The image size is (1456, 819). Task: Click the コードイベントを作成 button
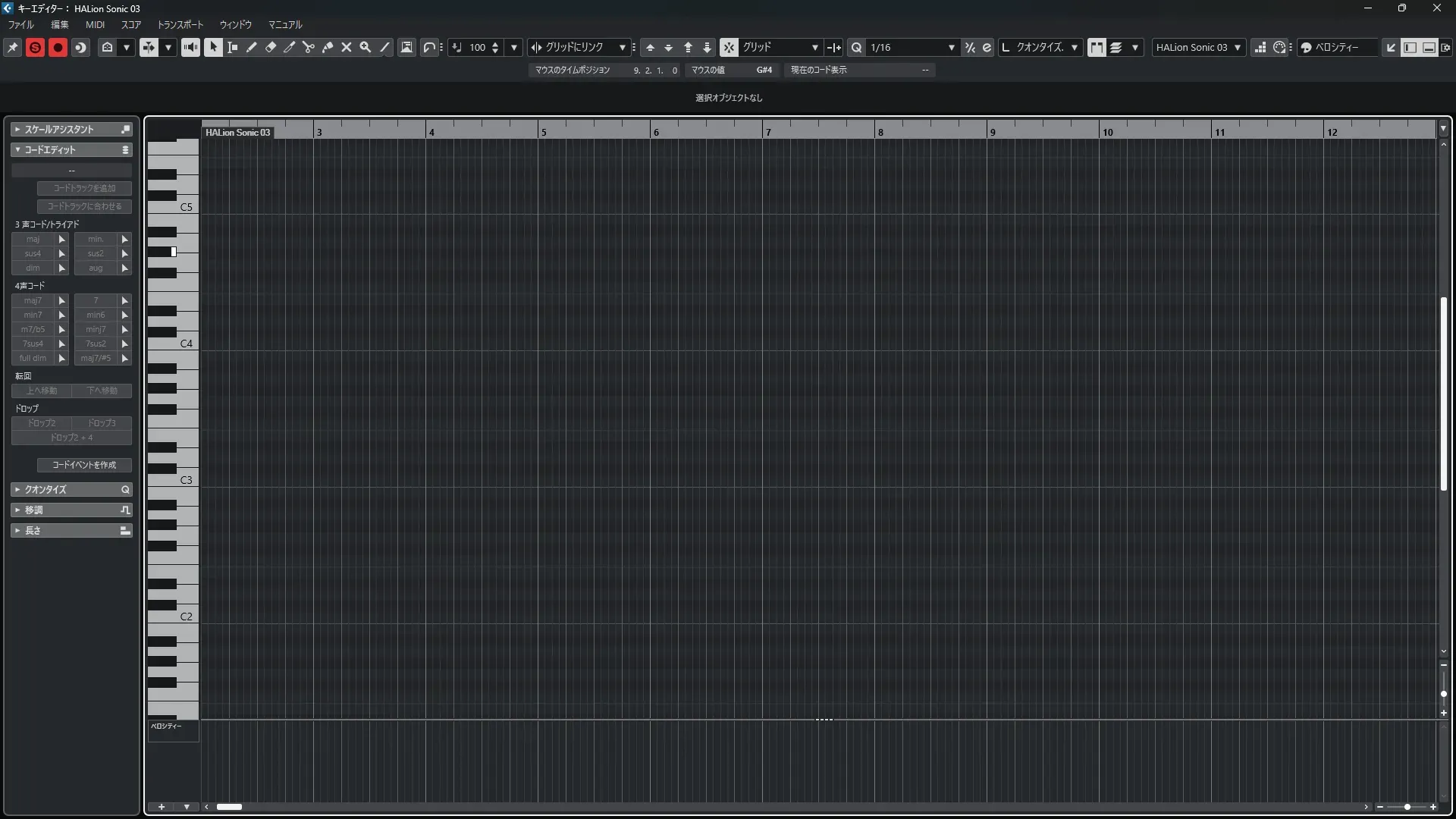(x=84, y=465)
